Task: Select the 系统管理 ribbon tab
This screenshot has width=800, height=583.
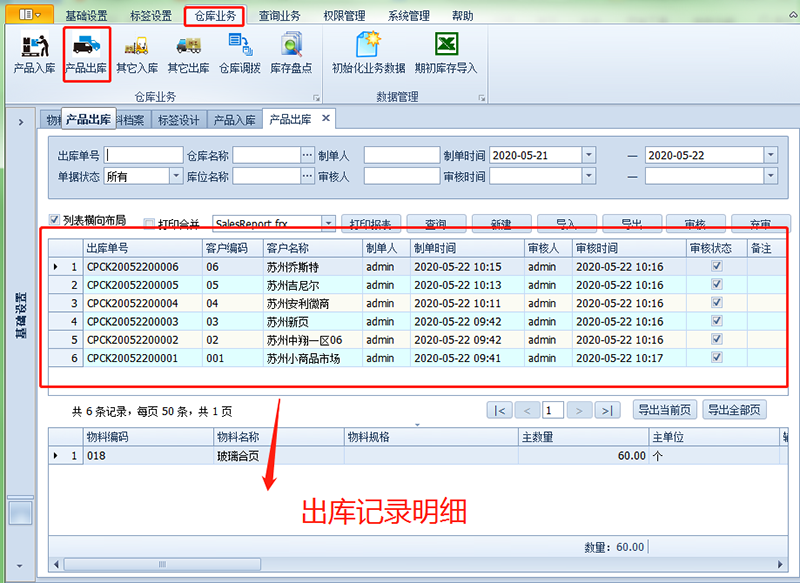Action: (x=409, y=16)
